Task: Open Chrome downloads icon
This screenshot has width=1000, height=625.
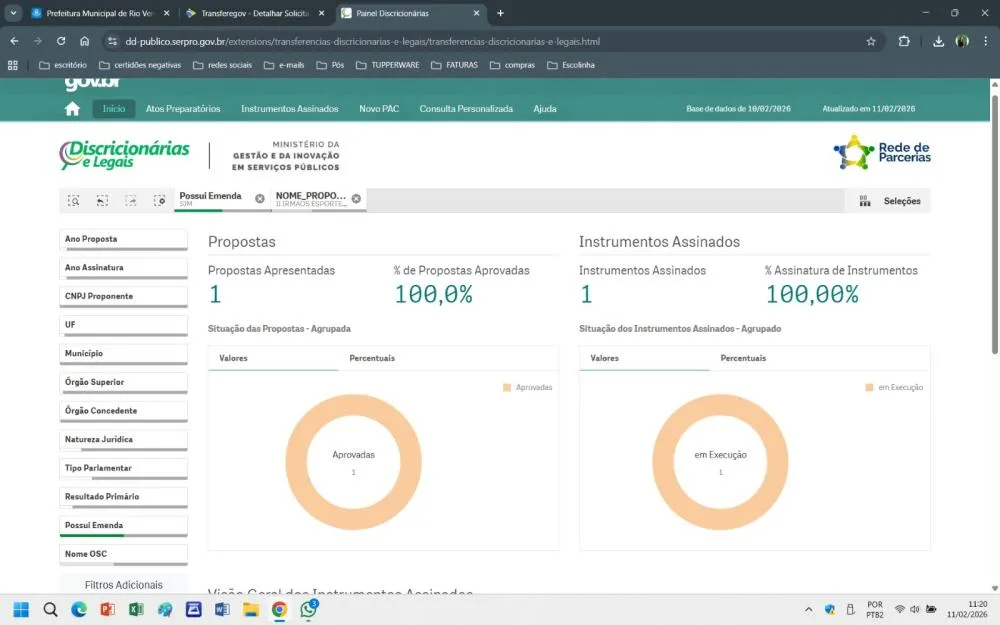Action: click(938, 41)
